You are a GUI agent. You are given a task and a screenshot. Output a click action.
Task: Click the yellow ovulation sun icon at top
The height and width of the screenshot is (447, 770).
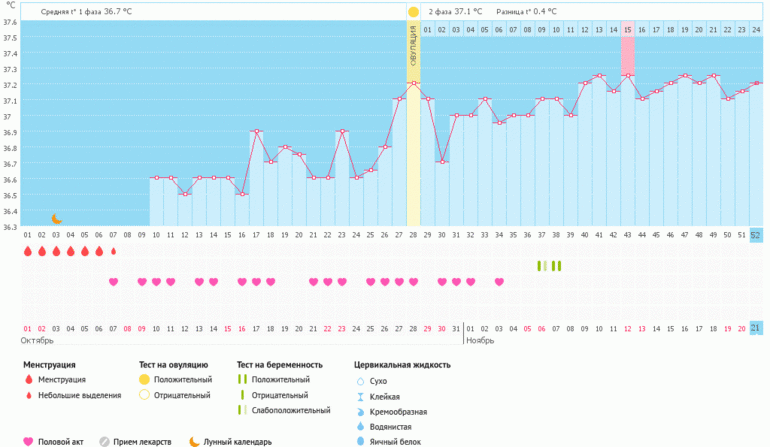[x=413, y=12]
